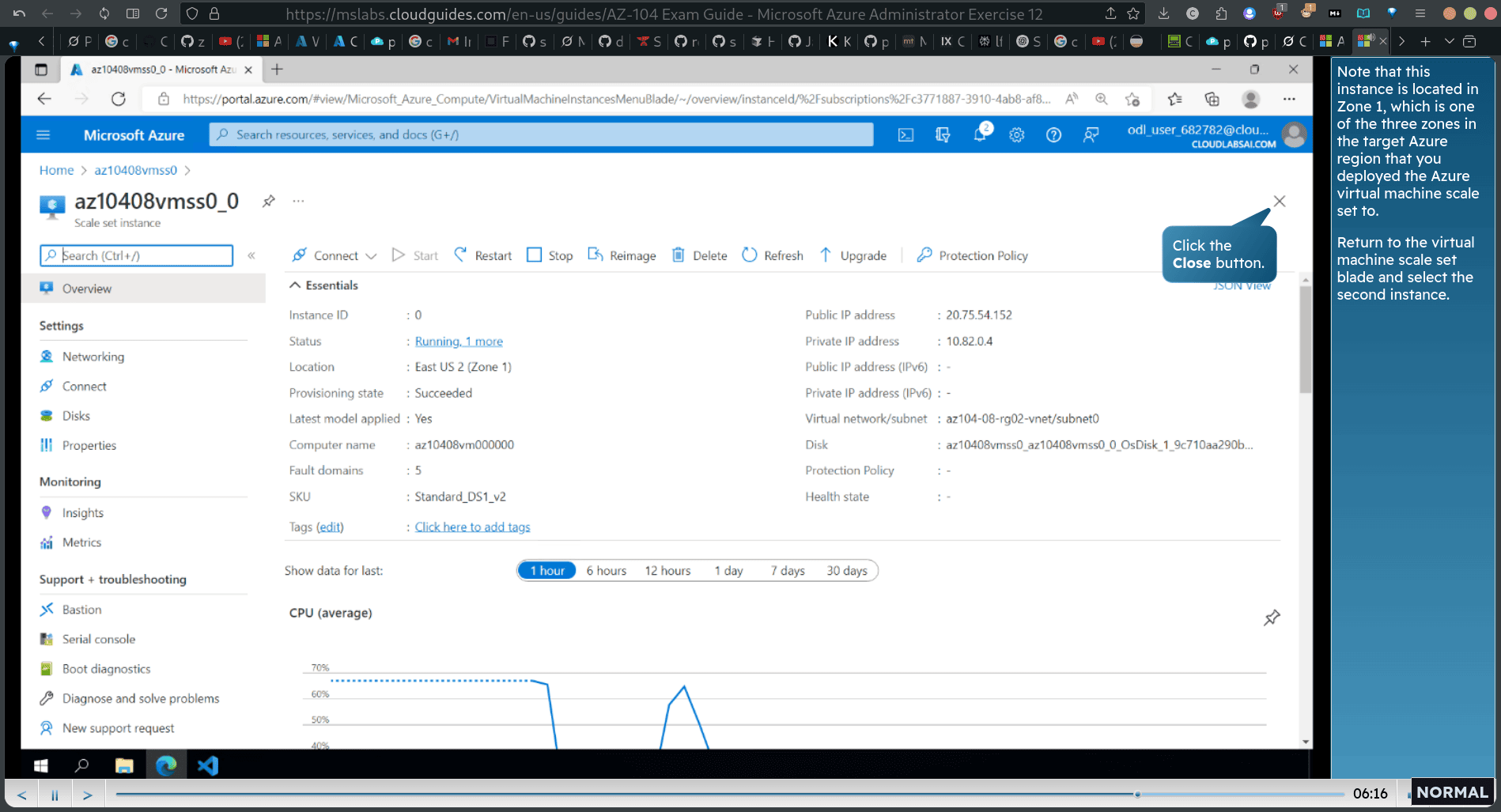Click the Tags edit link
The width and height of the screenshot is (1501, 812).
click(330, 527)
